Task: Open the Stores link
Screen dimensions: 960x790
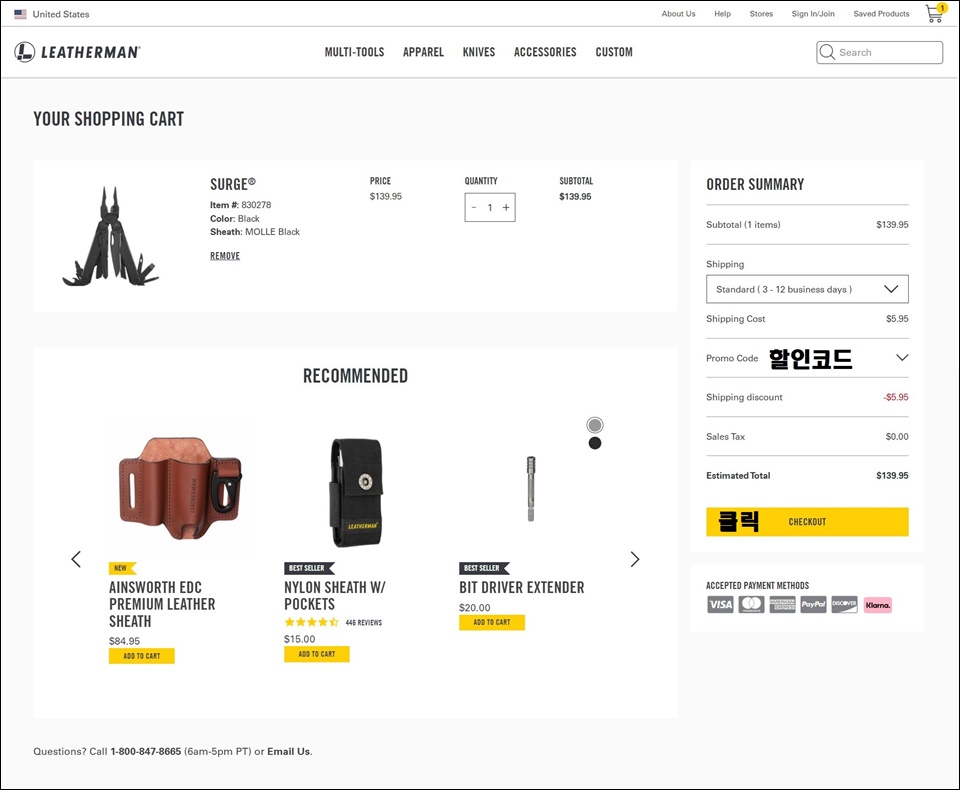Action: (761, 13)
